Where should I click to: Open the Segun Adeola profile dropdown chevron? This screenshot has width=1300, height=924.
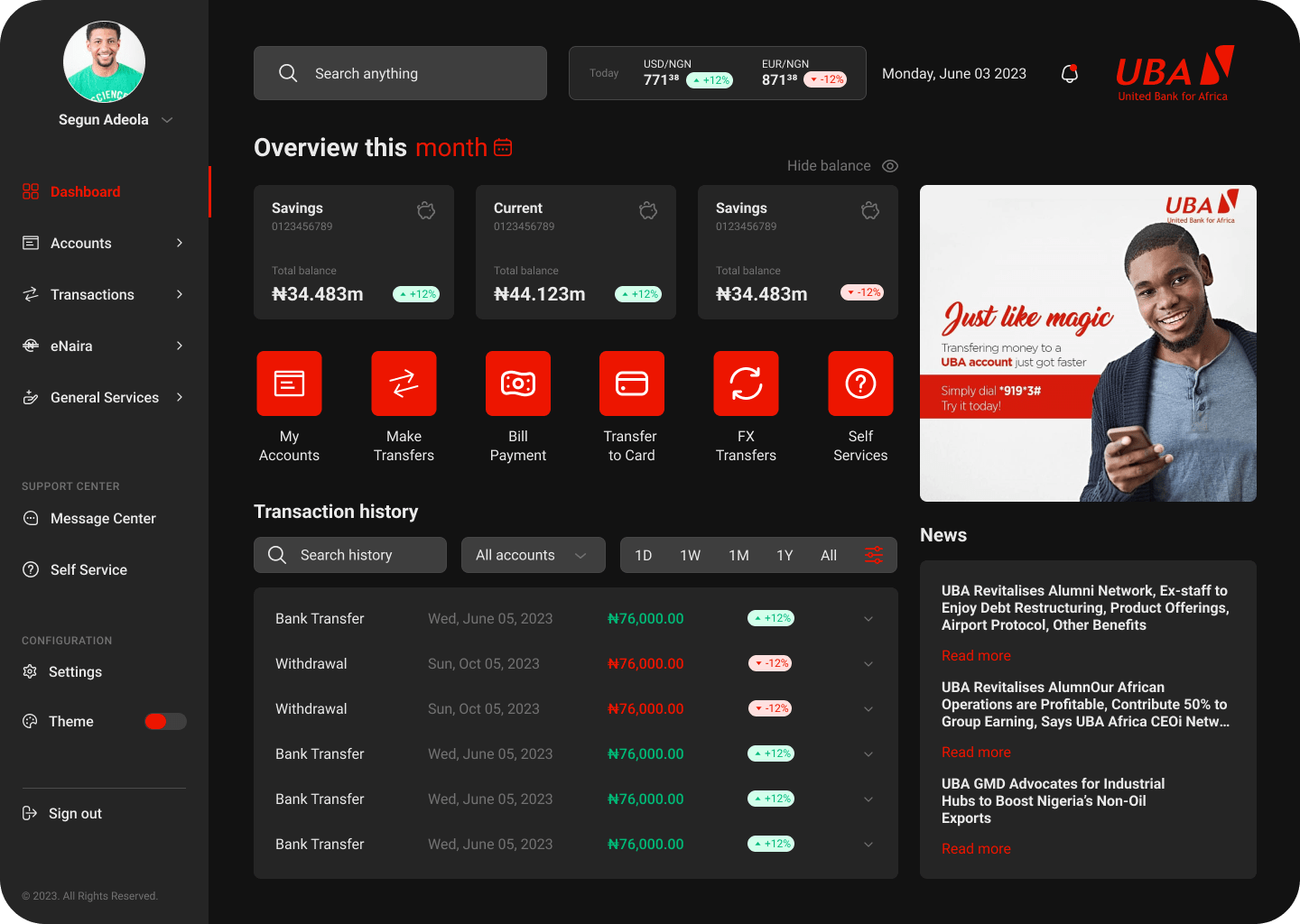pyautogui.click(x=167, y=120)
